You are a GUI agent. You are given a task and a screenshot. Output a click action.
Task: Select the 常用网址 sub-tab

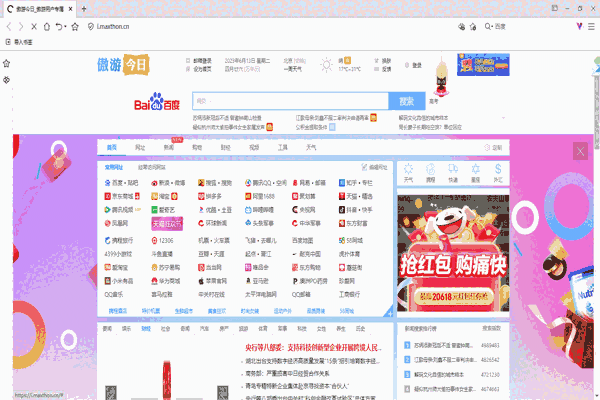pos(114,167)
